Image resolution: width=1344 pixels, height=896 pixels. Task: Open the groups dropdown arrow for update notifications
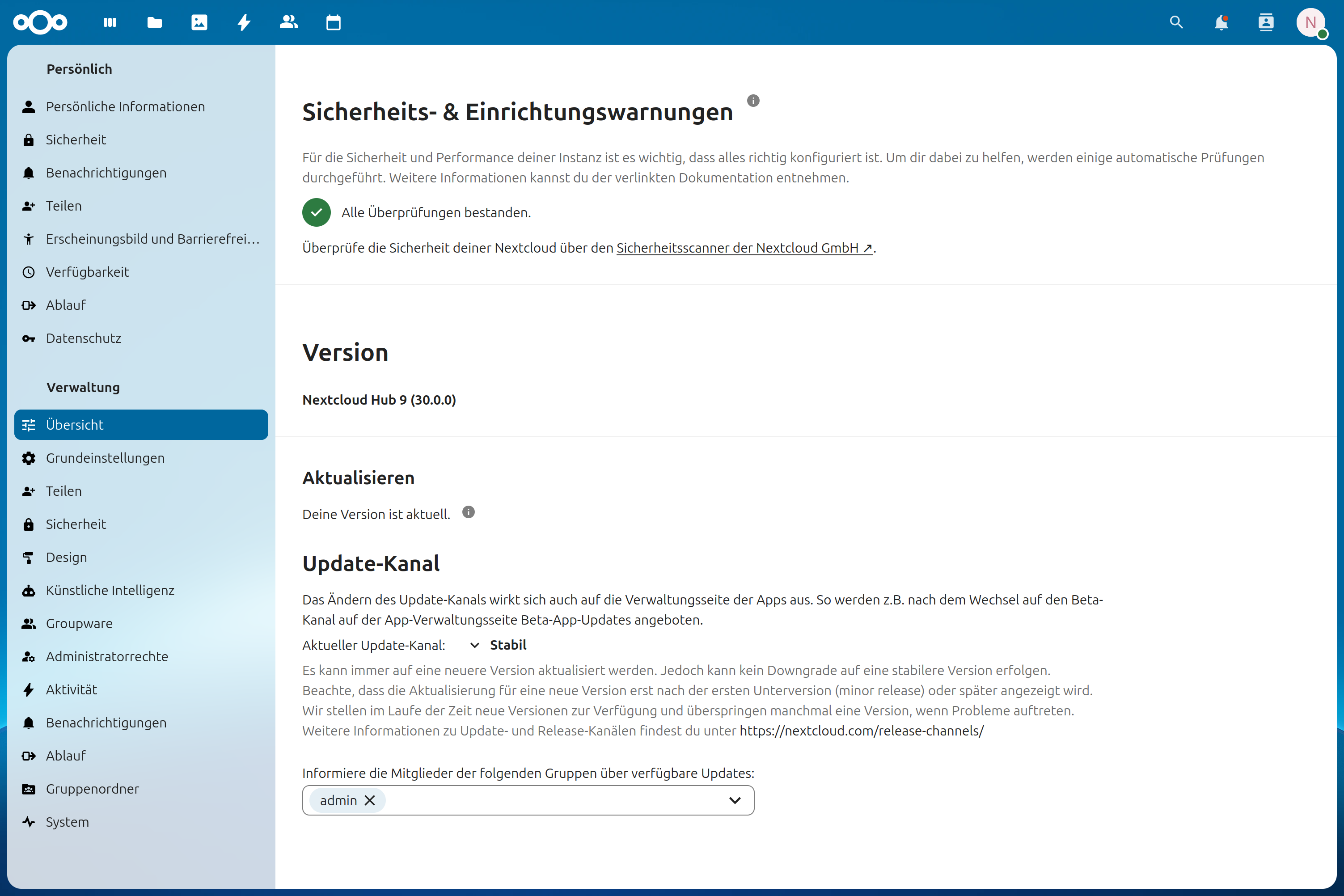point(735,800)
